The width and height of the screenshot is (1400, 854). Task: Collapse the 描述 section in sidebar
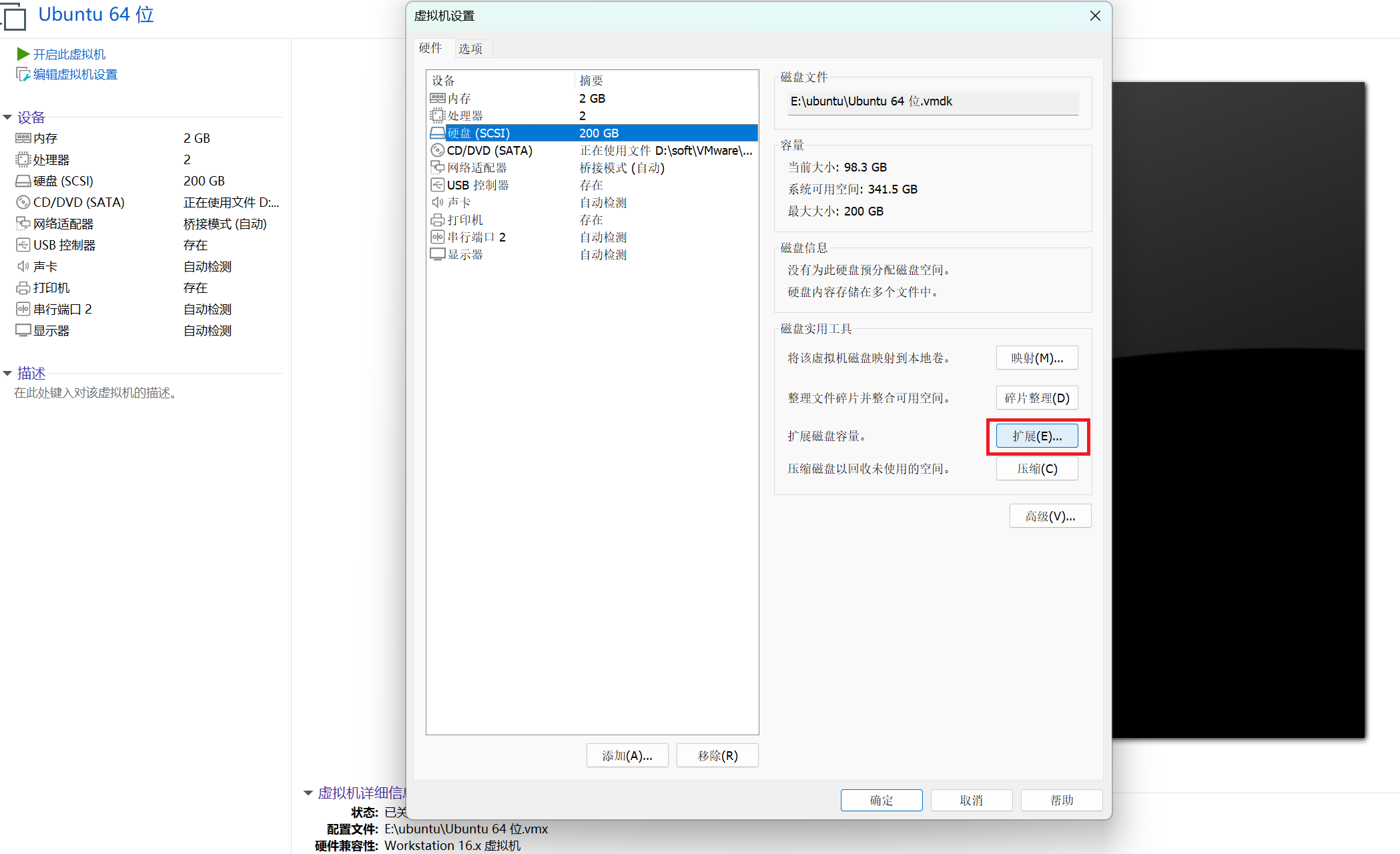(7, 374)
